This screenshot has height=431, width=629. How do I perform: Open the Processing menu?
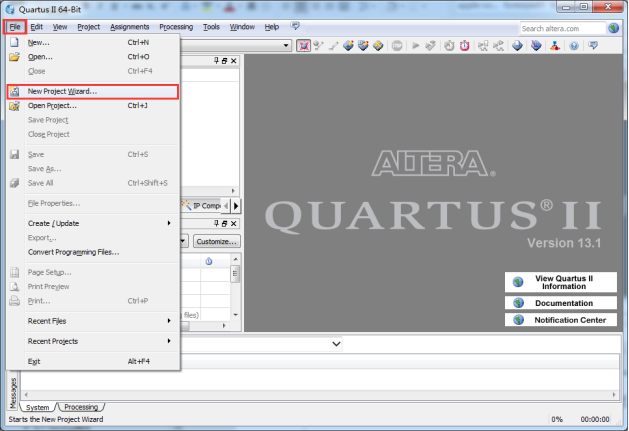coord(176,27)
